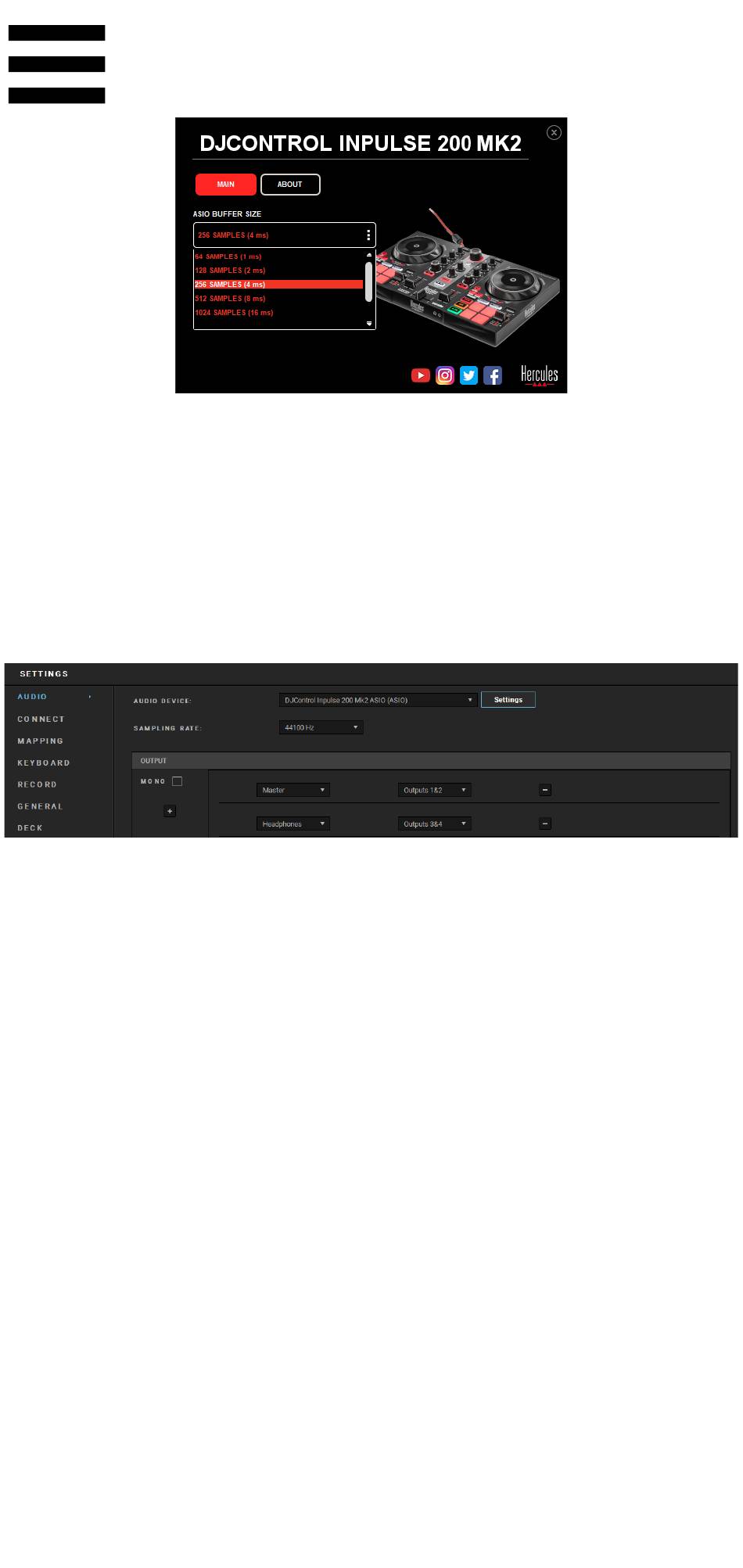Open the RECORD settings section
Screen dimensions: 743x1568
[x=38, y=785]
